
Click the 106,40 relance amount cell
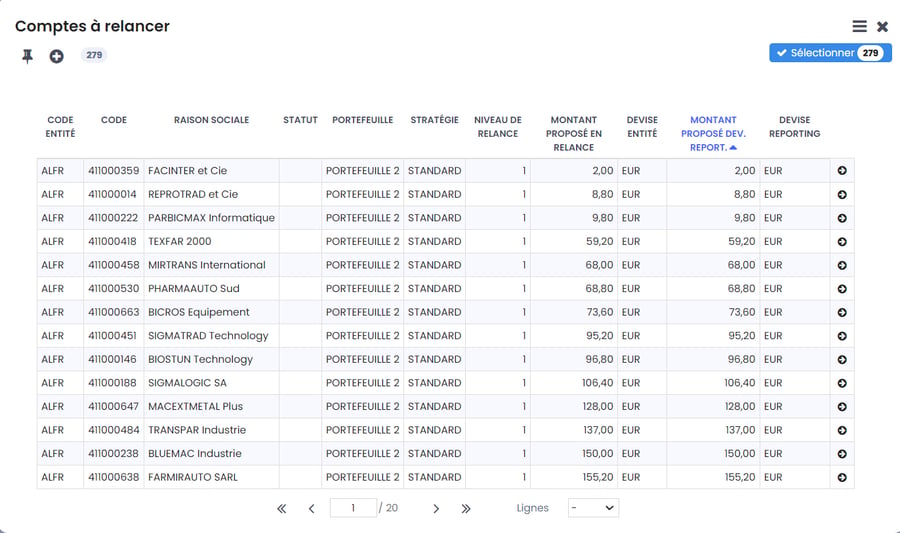coord(574,383)
